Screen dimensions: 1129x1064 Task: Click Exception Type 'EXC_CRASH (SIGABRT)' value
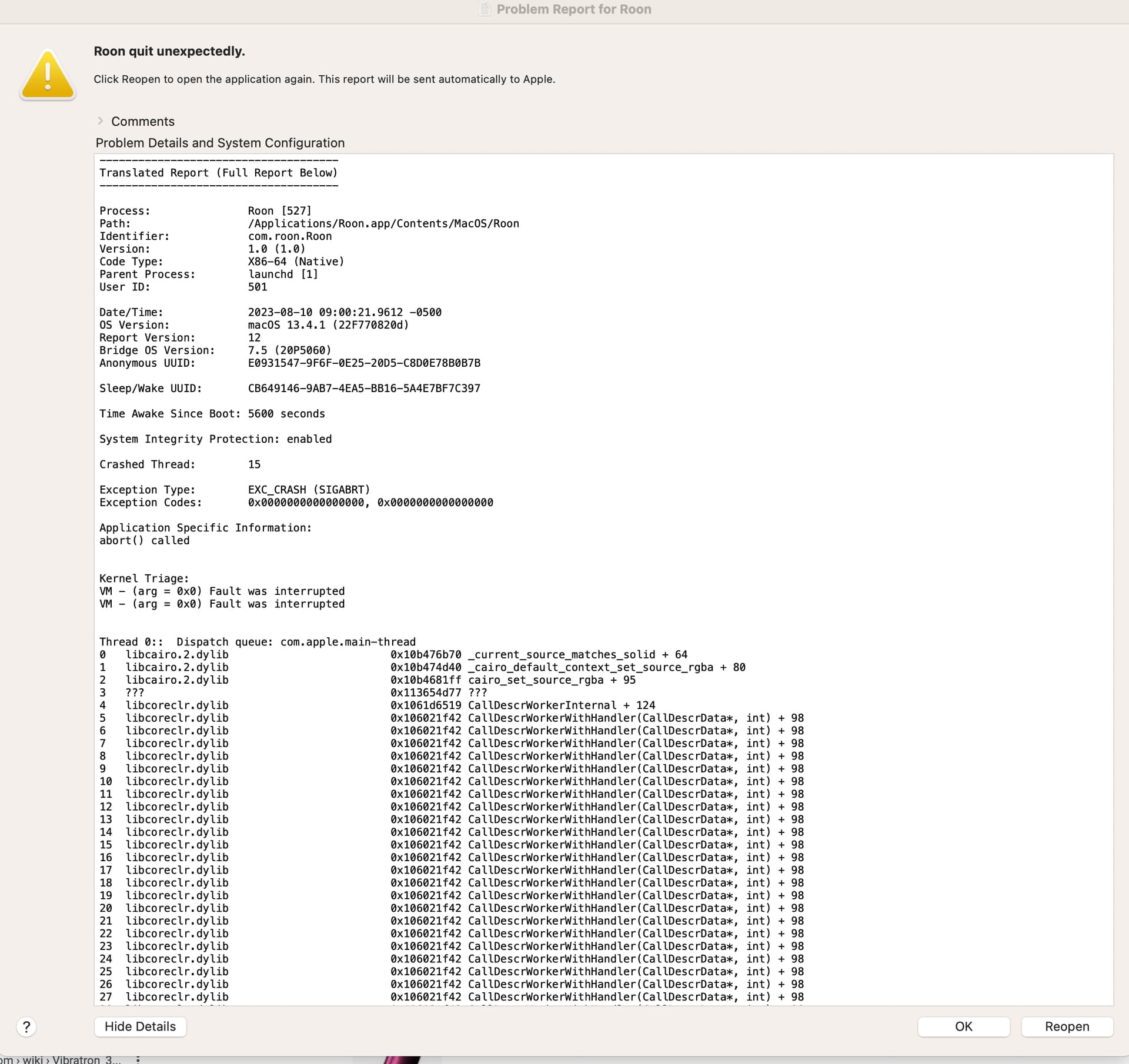tap(309, 489)
